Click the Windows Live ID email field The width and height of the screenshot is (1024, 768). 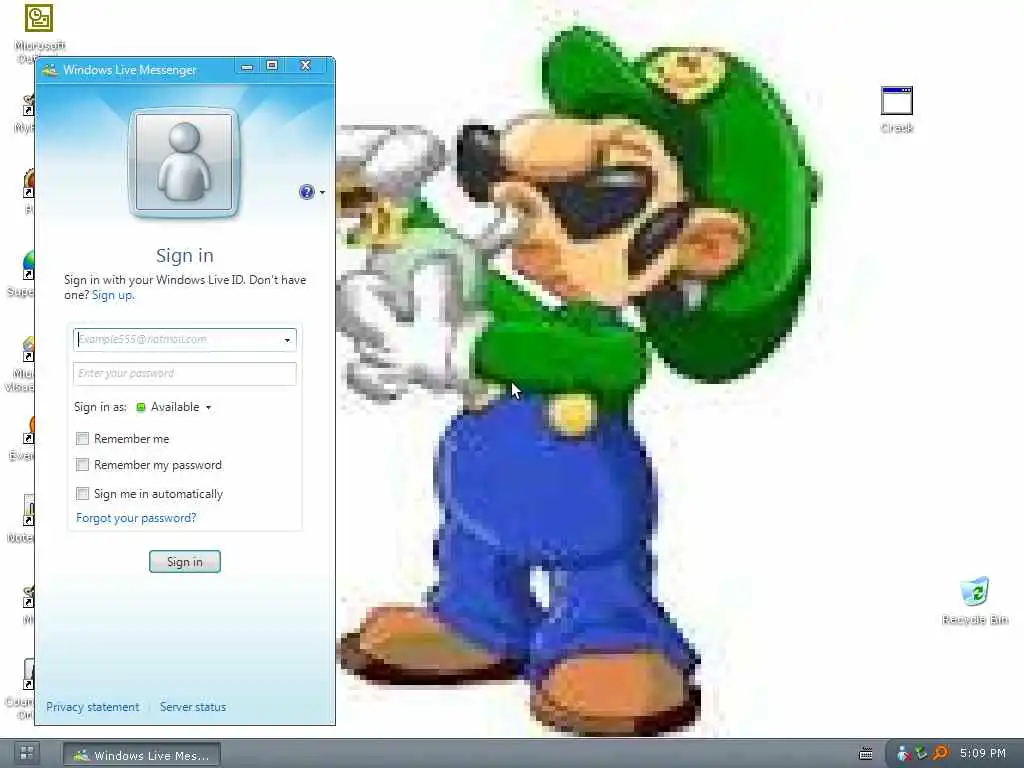[185, 340]
